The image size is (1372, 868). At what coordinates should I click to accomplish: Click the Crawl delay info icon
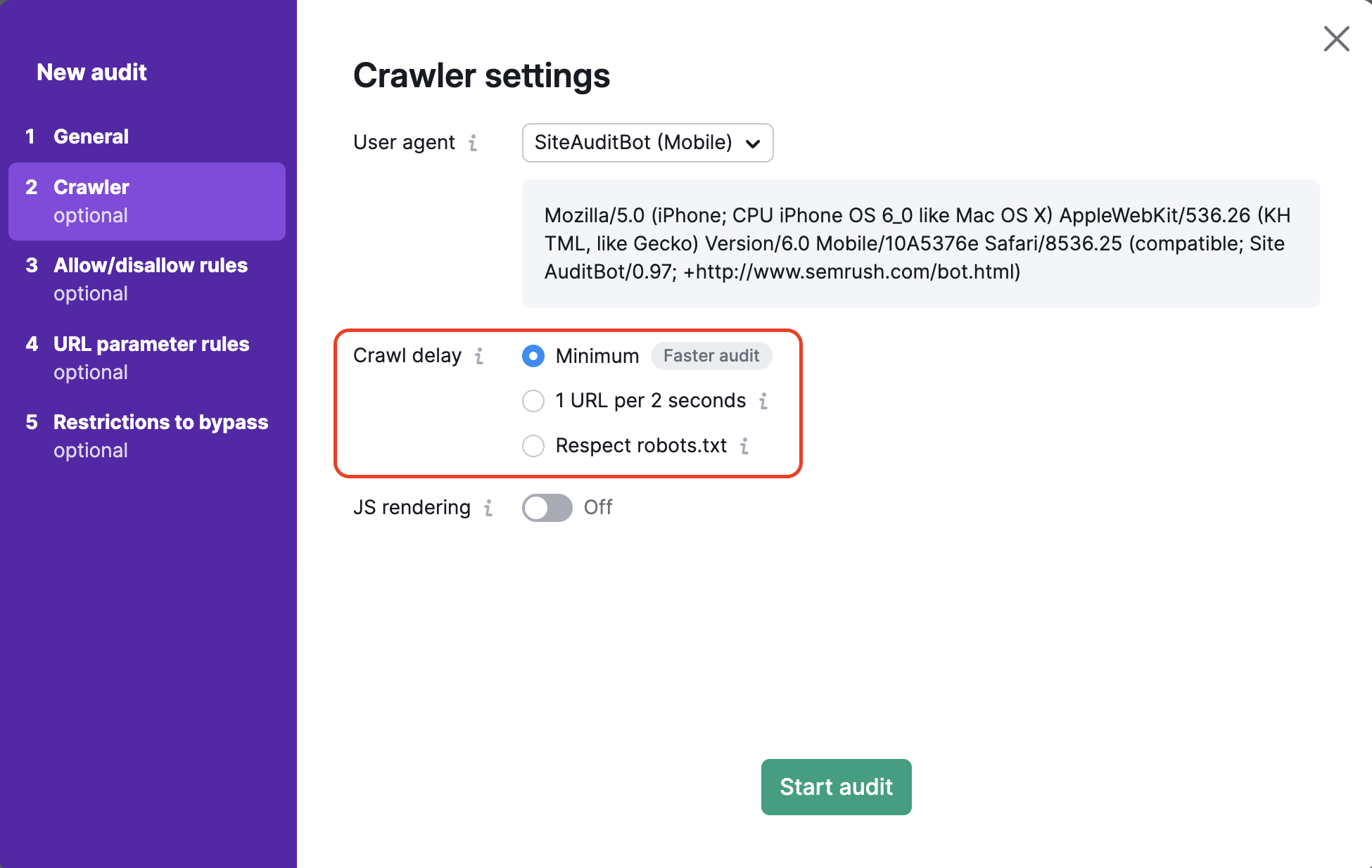(479, 357)
